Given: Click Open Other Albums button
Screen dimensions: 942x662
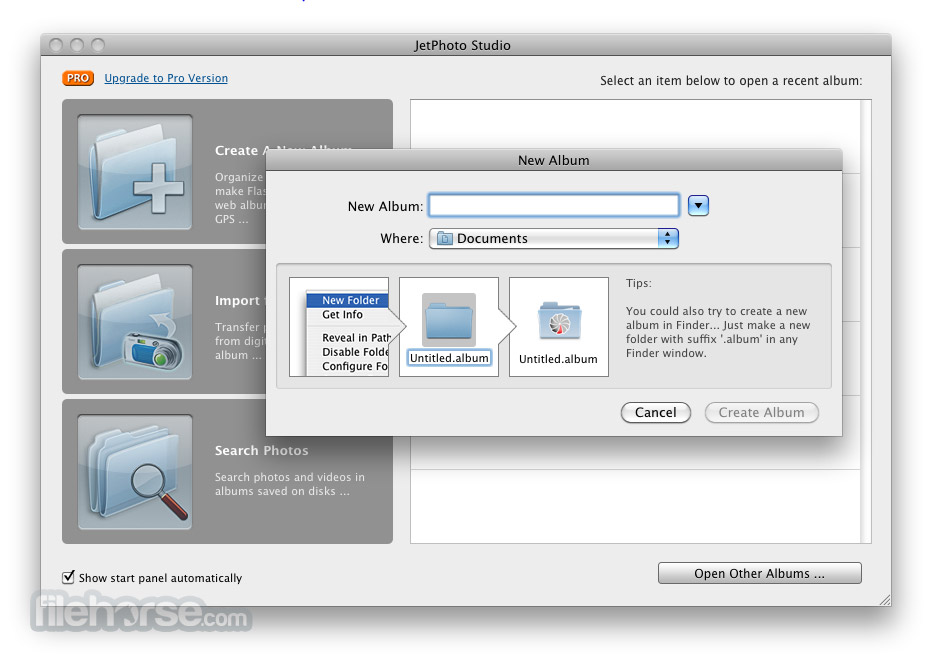Looking at the screenshot, I should pos(759,573).
